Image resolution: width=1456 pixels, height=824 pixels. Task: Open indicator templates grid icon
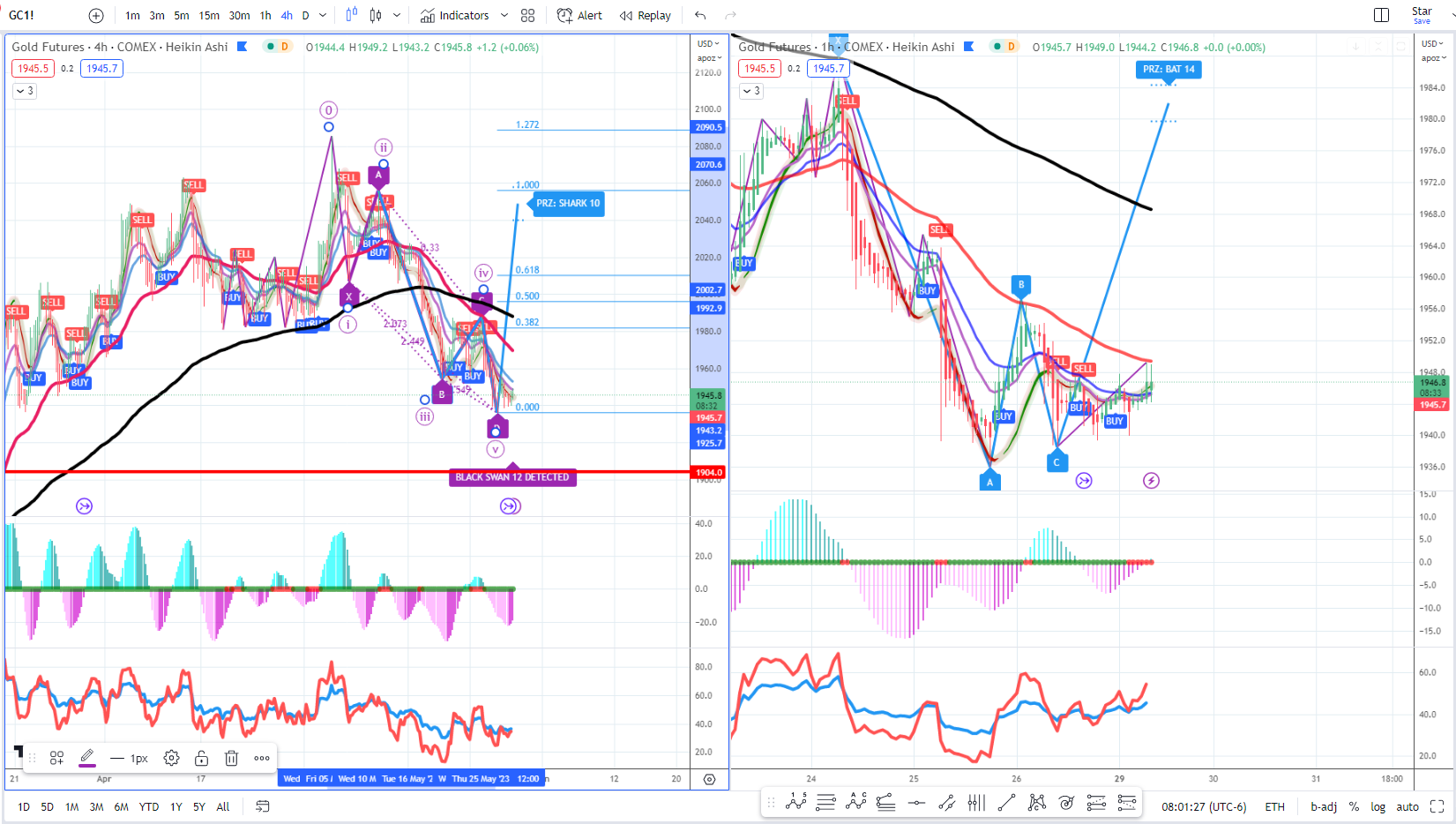[x=527, y=15]
